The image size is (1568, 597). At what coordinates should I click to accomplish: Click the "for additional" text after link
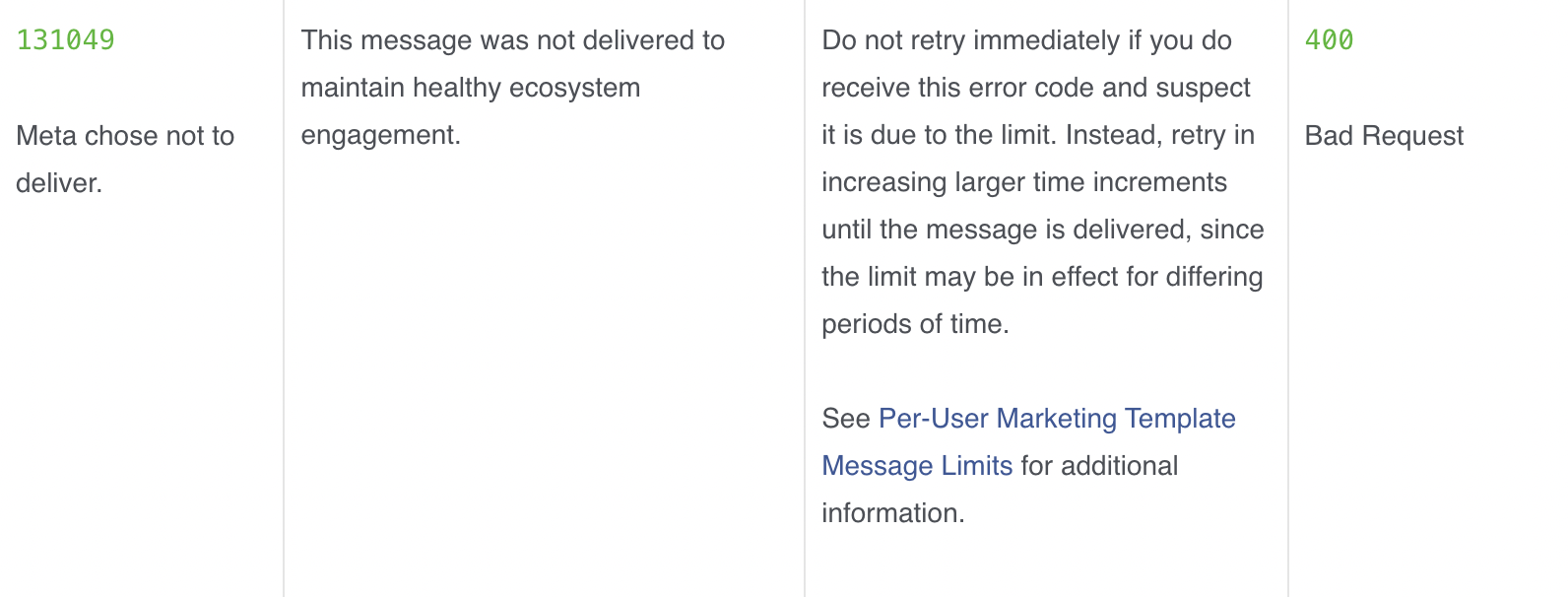1099,466
